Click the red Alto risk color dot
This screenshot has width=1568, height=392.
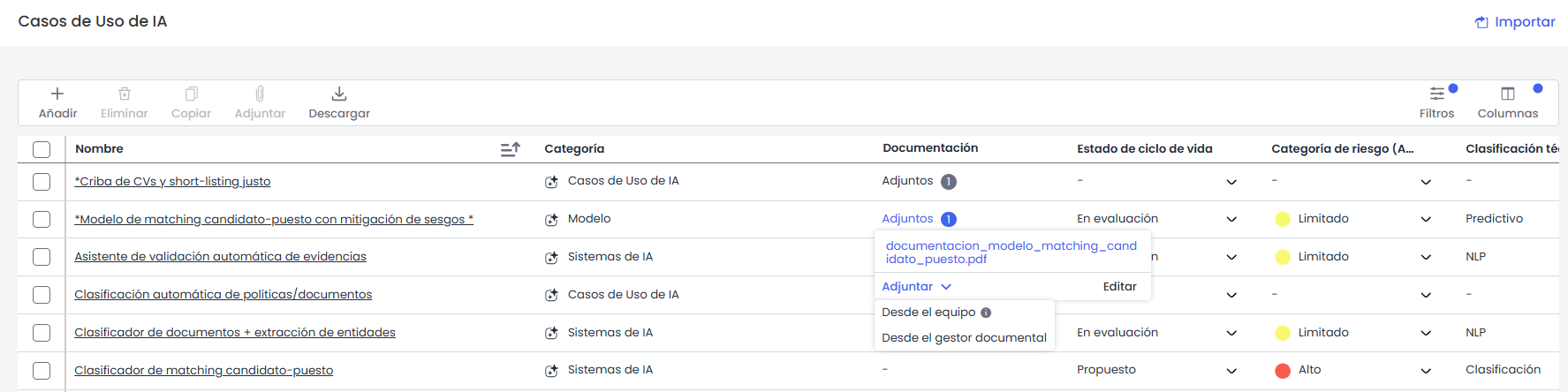click(x=1283, y=371)
